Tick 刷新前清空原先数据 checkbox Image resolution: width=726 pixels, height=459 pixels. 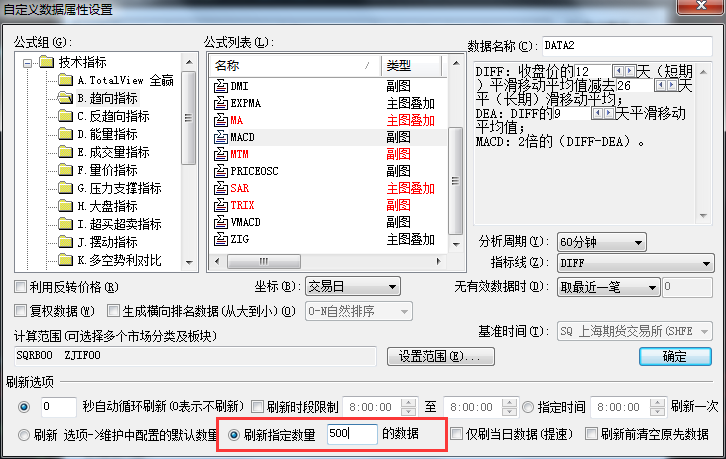coord(591,434)
